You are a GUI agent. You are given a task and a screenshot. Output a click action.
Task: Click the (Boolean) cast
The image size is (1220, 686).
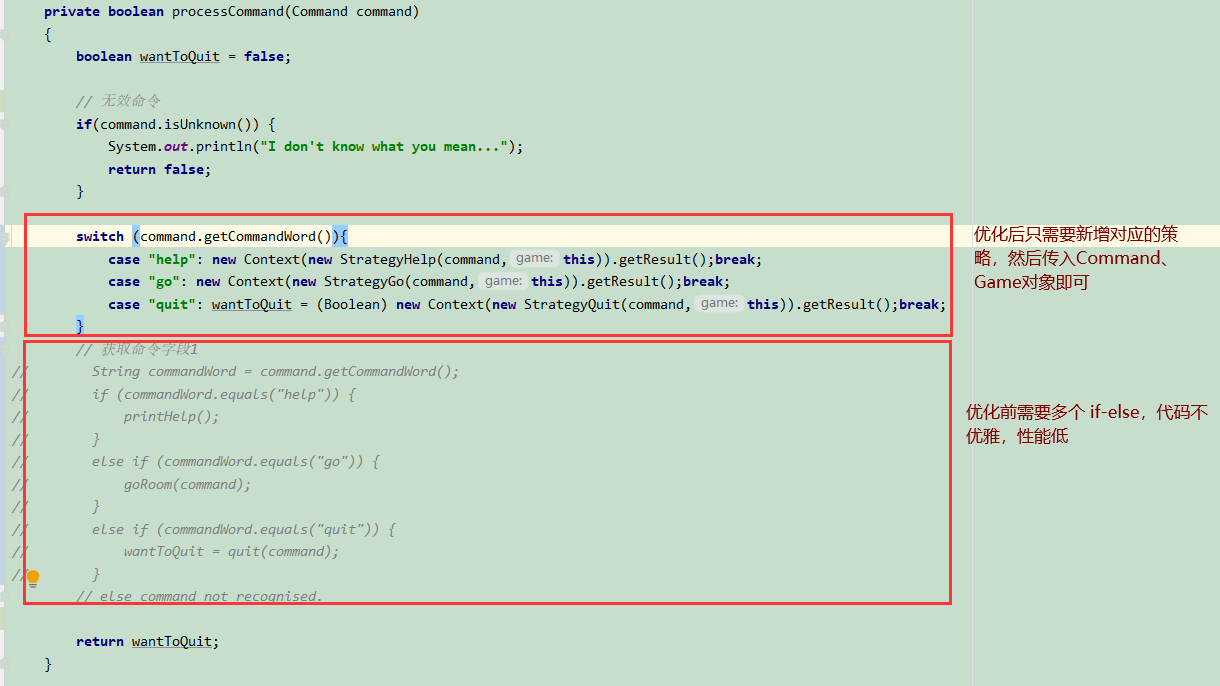[352, 305]
